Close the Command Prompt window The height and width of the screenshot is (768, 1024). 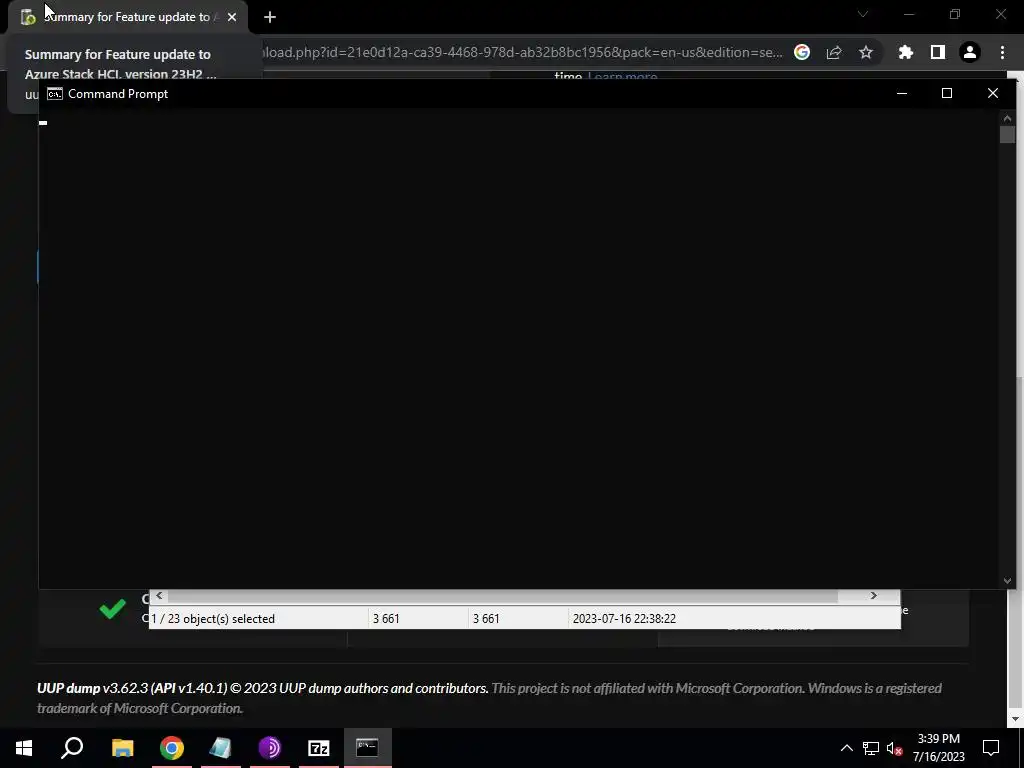993,93
